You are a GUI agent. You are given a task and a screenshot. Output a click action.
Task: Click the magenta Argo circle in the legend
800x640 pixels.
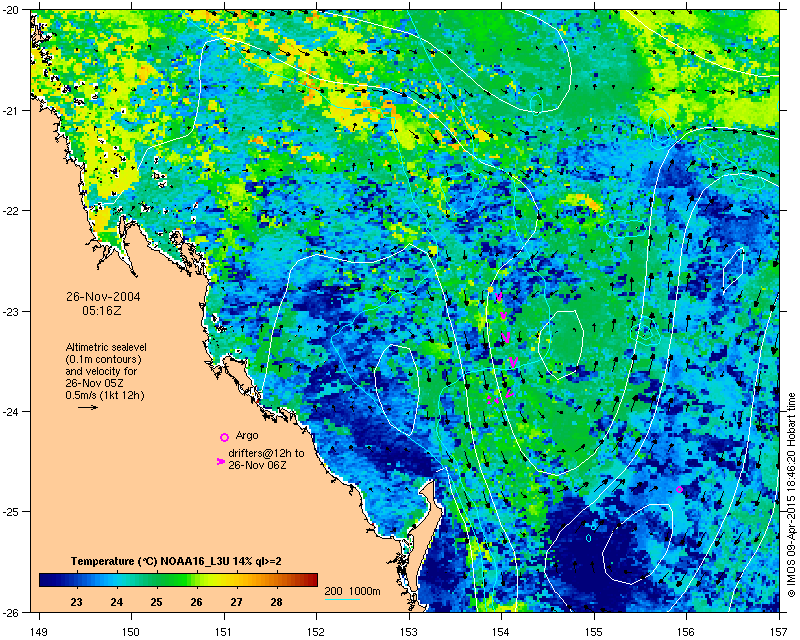tap(224, 437)
